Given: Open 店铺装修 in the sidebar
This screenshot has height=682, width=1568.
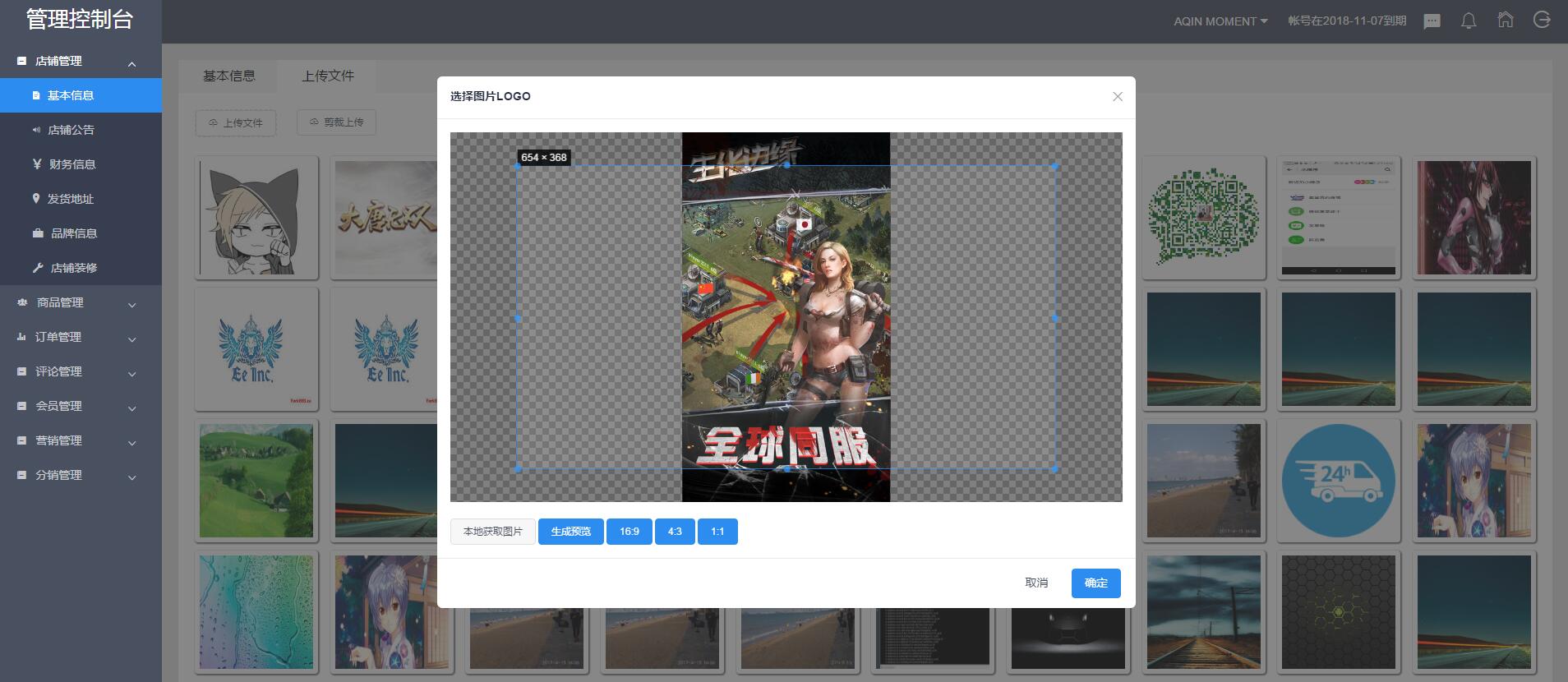Looking at the screenshot, I should 81,268.
